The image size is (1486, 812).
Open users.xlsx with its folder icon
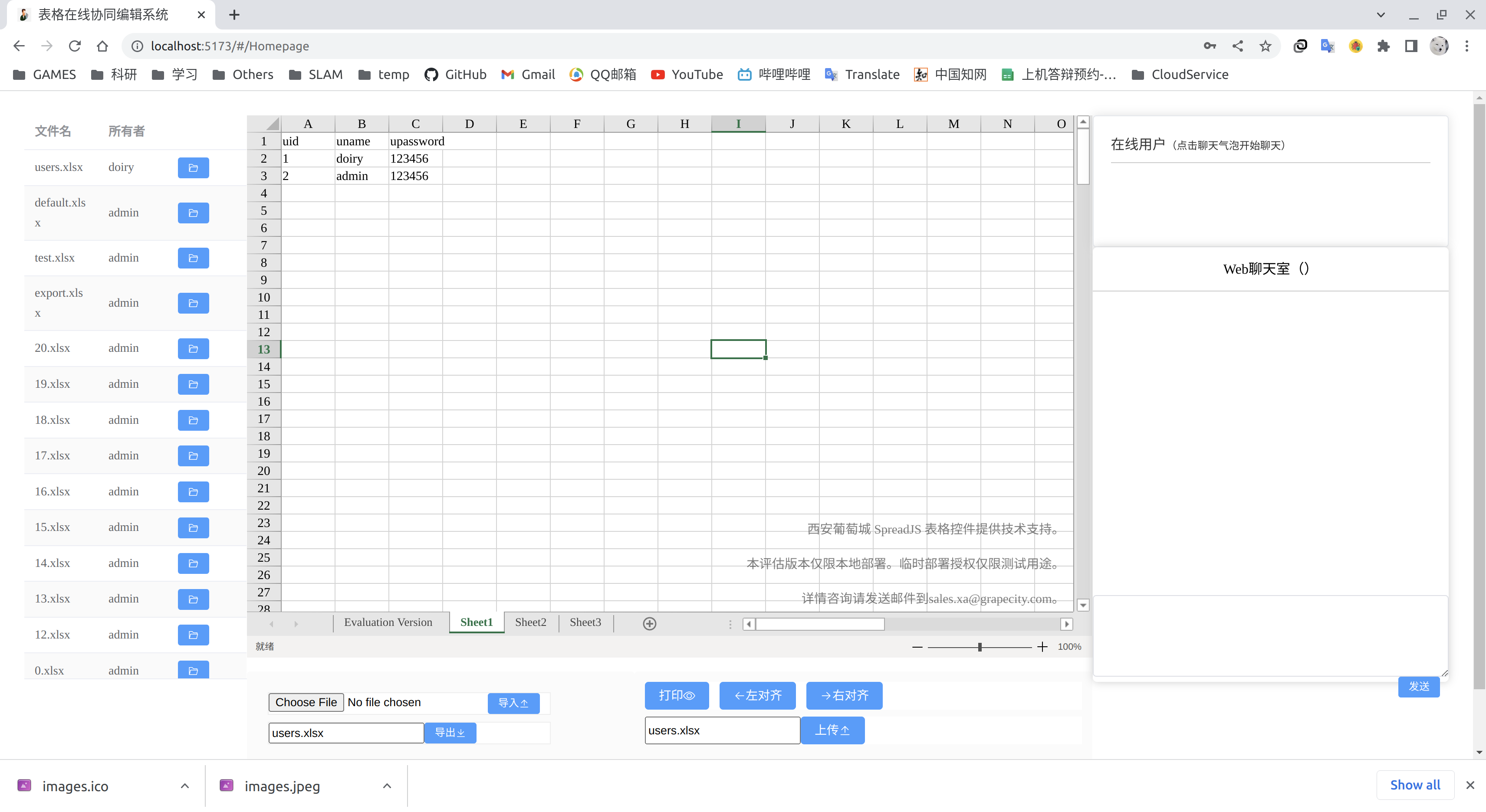[193, 168]
